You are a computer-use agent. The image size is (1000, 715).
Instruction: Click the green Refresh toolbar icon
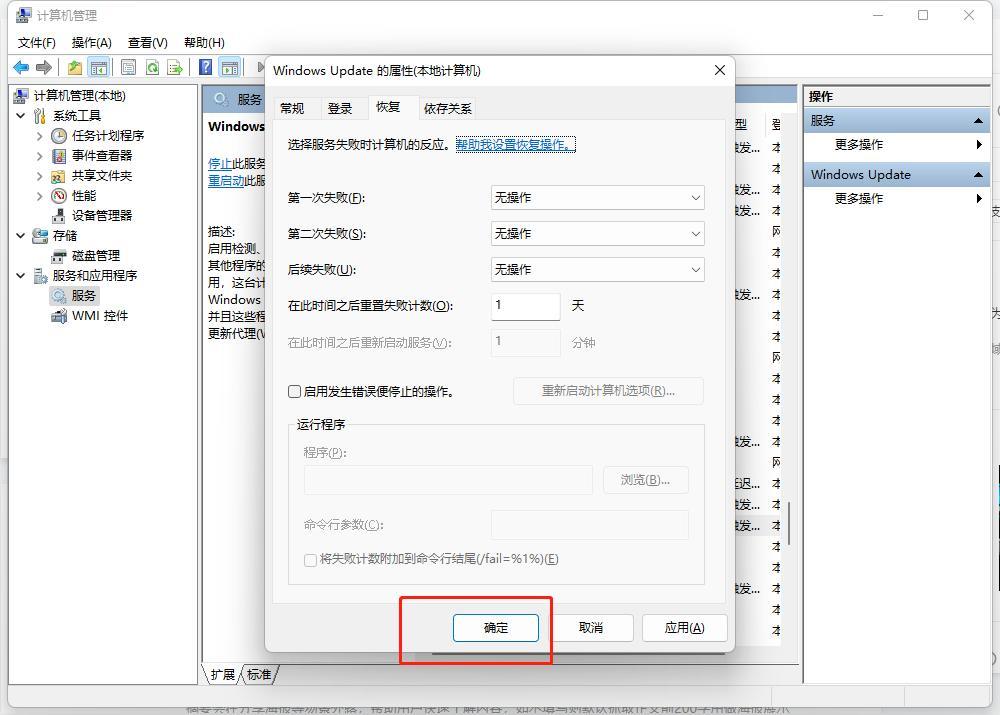coord(152,67)
